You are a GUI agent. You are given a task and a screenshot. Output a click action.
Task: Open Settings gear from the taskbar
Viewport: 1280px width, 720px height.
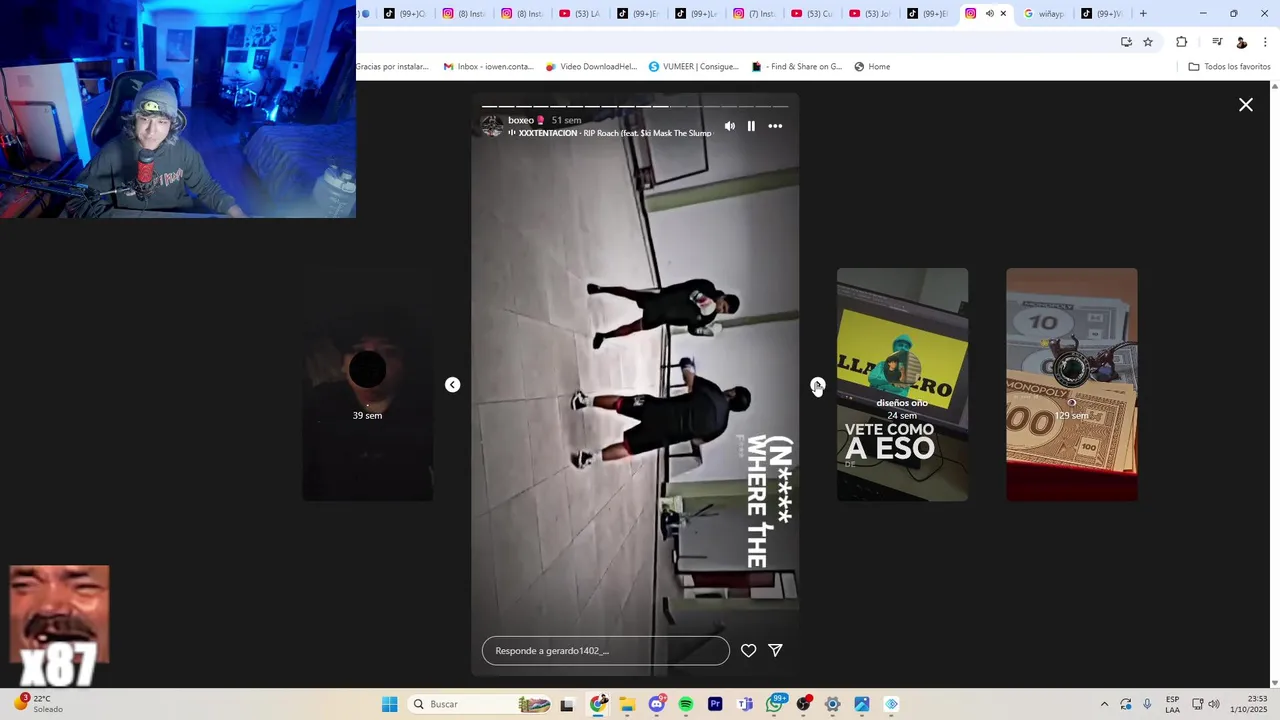coord(832,704)
